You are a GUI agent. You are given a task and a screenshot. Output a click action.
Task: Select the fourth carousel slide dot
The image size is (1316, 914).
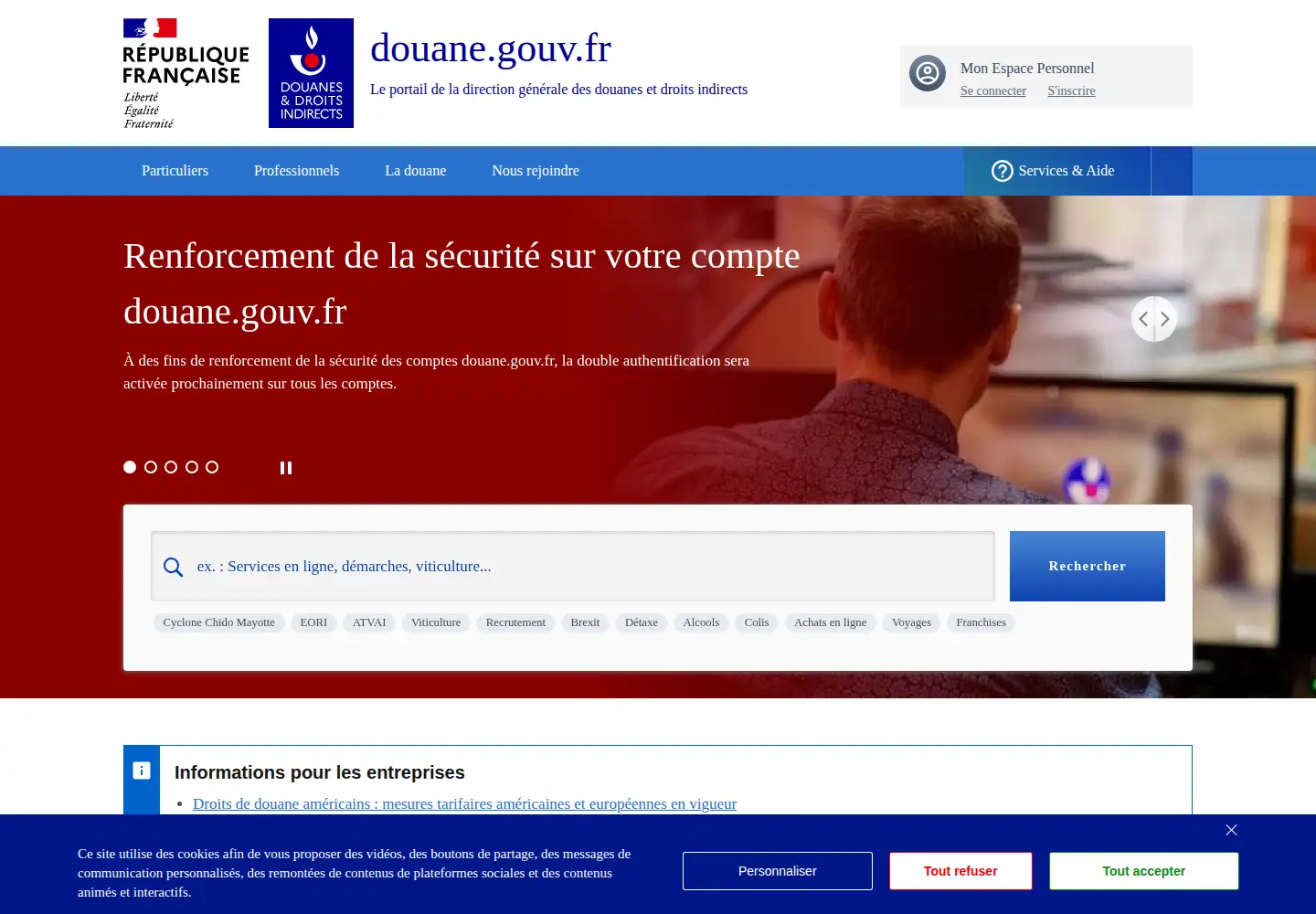(192, 467)
